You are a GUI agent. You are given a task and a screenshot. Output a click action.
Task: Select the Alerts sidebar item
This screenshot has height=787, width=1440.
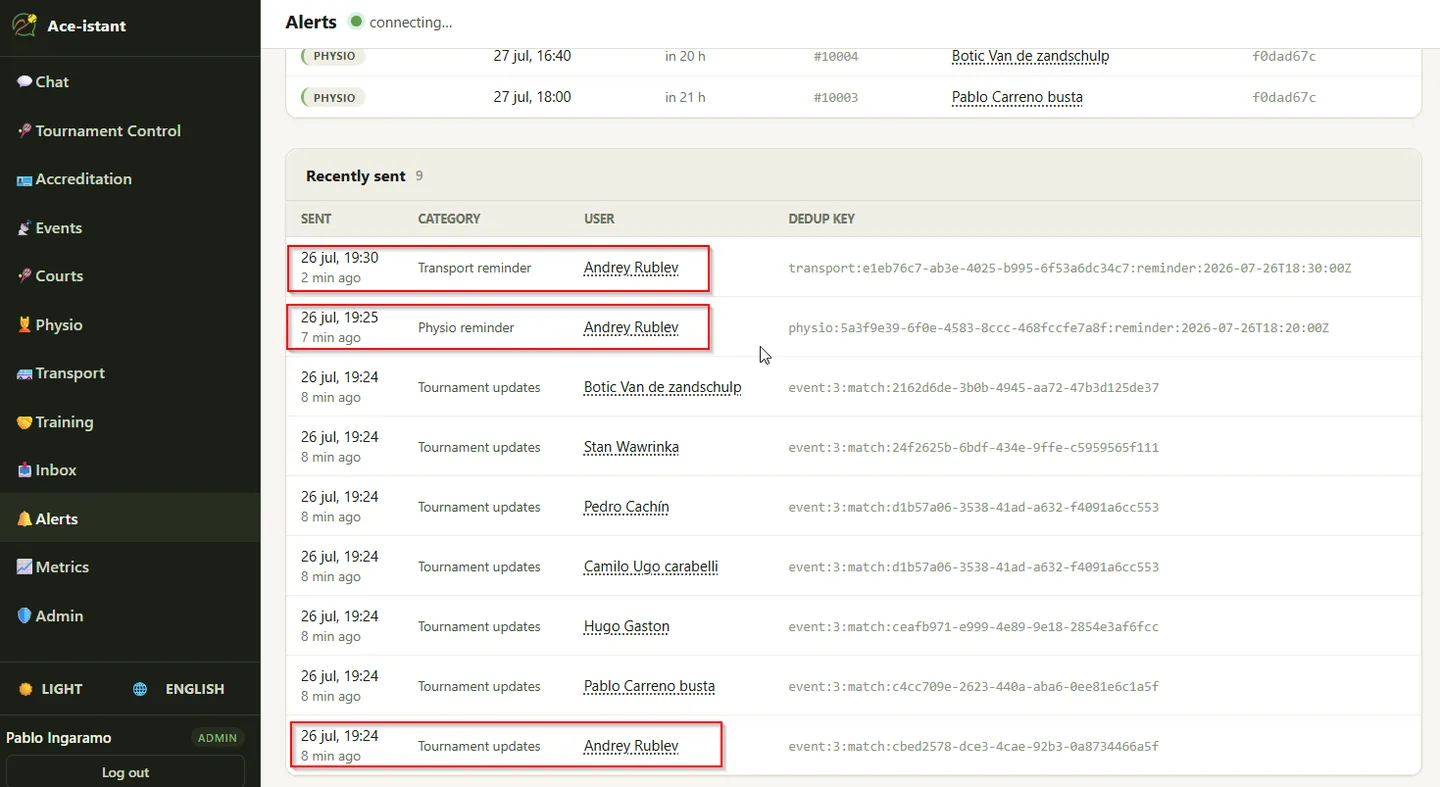130,519
